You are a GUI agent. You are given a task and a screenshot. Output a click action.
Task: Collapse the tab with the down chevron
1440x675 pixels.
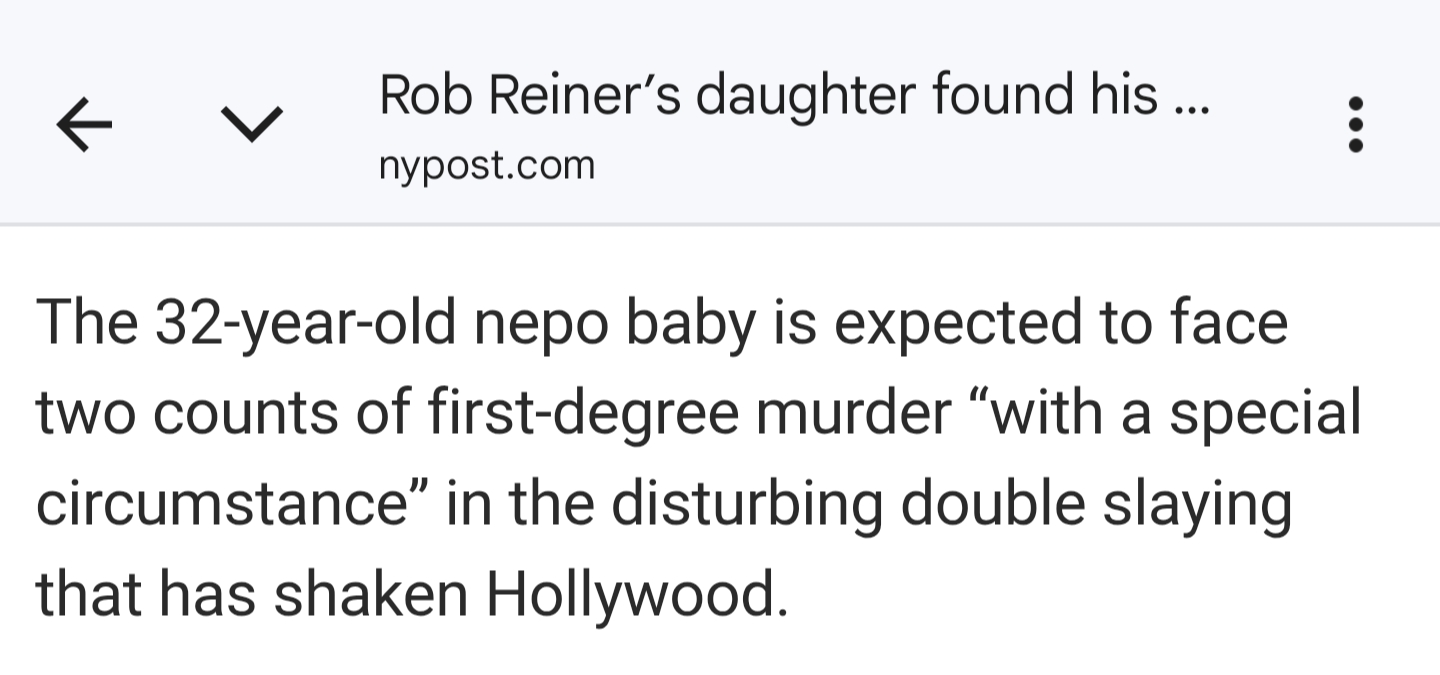tap(250, 126)
